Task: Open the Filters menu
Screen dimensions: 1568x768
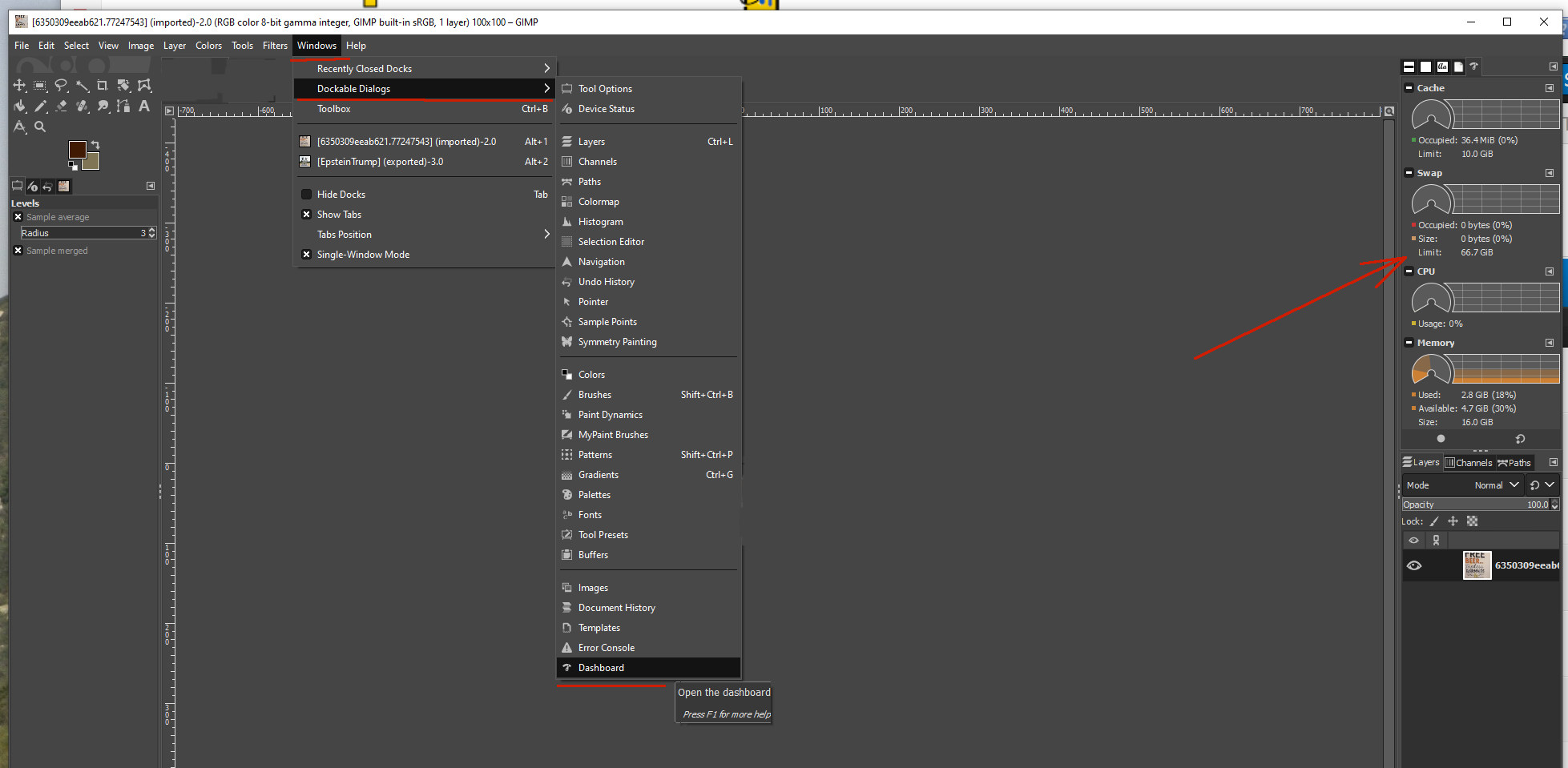Action: [x=275, y=46]
